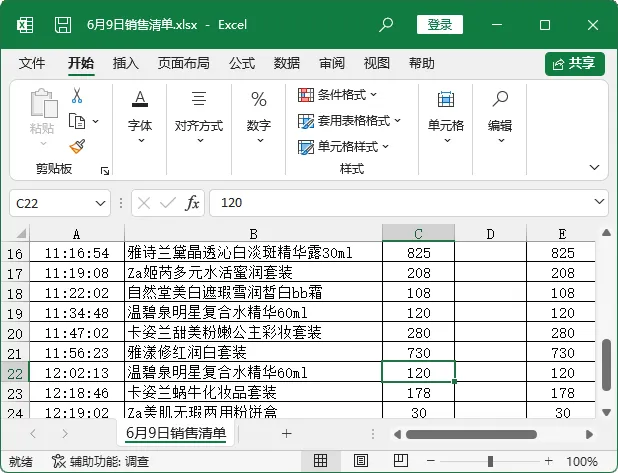Select row 19 header
Screen dimensions: 618x473
(x=15, y=313)
